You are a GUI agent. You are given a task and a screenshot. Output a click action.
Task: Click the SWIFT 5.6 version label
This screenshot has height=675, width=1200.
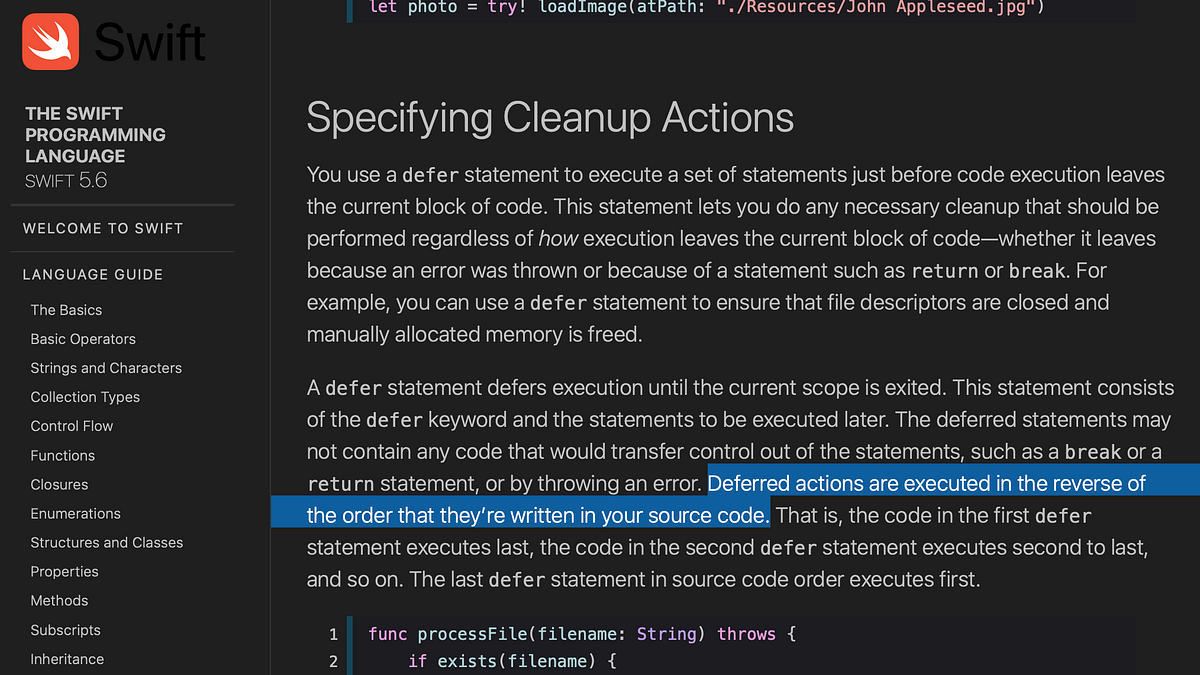(x=66, y=181)
